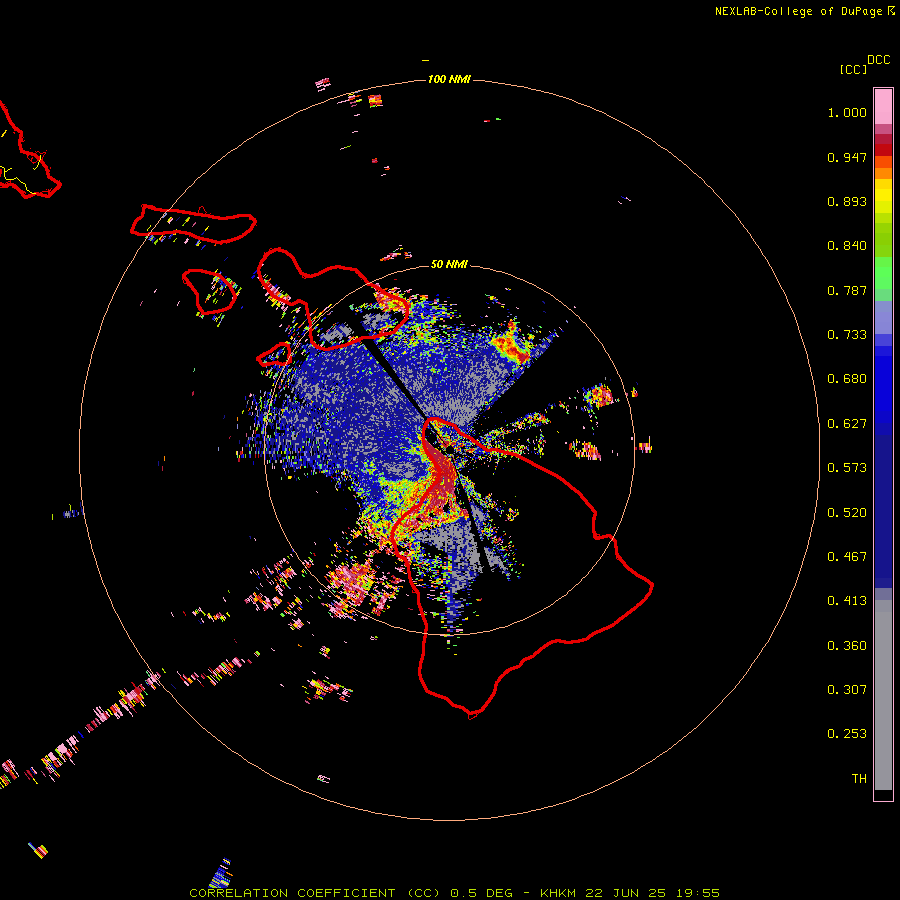The height and width of the screenshot is (900, 900).
Task: Select the 0.840 legend value
Action: [x=847, y=246]
